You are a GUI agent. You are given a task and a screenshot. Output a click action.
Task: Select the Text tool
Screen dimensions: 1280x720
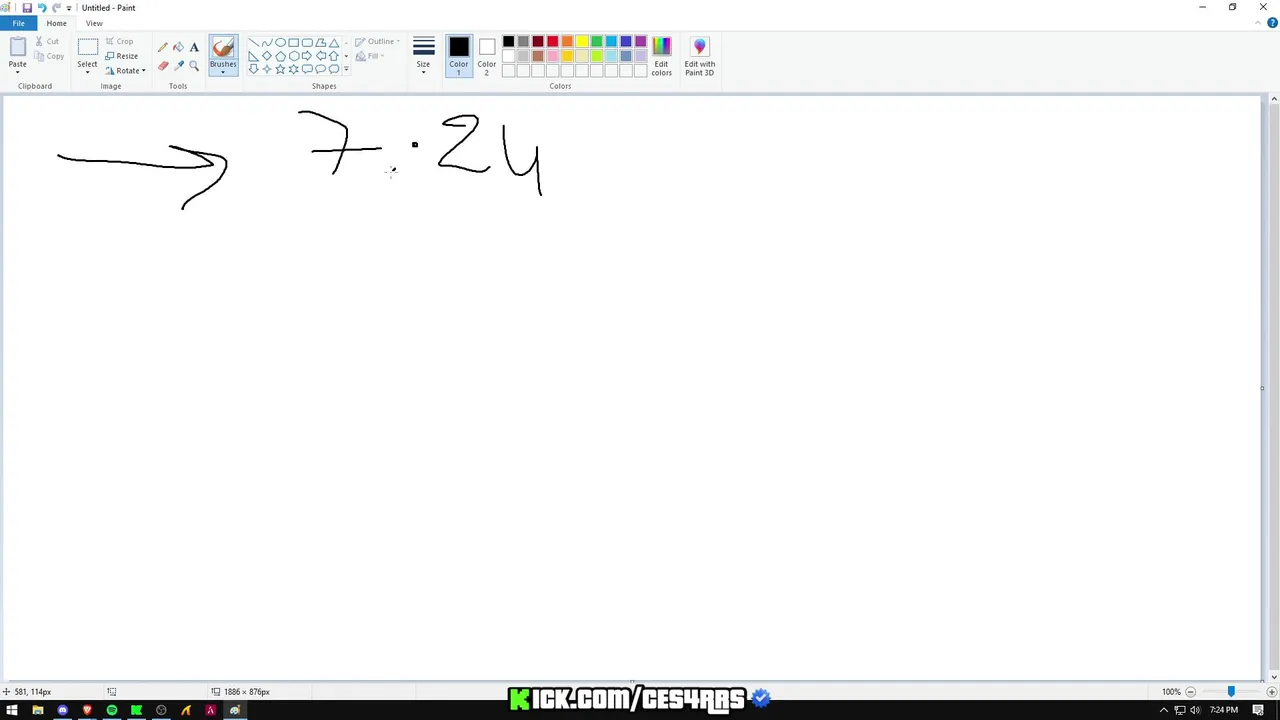194,47
